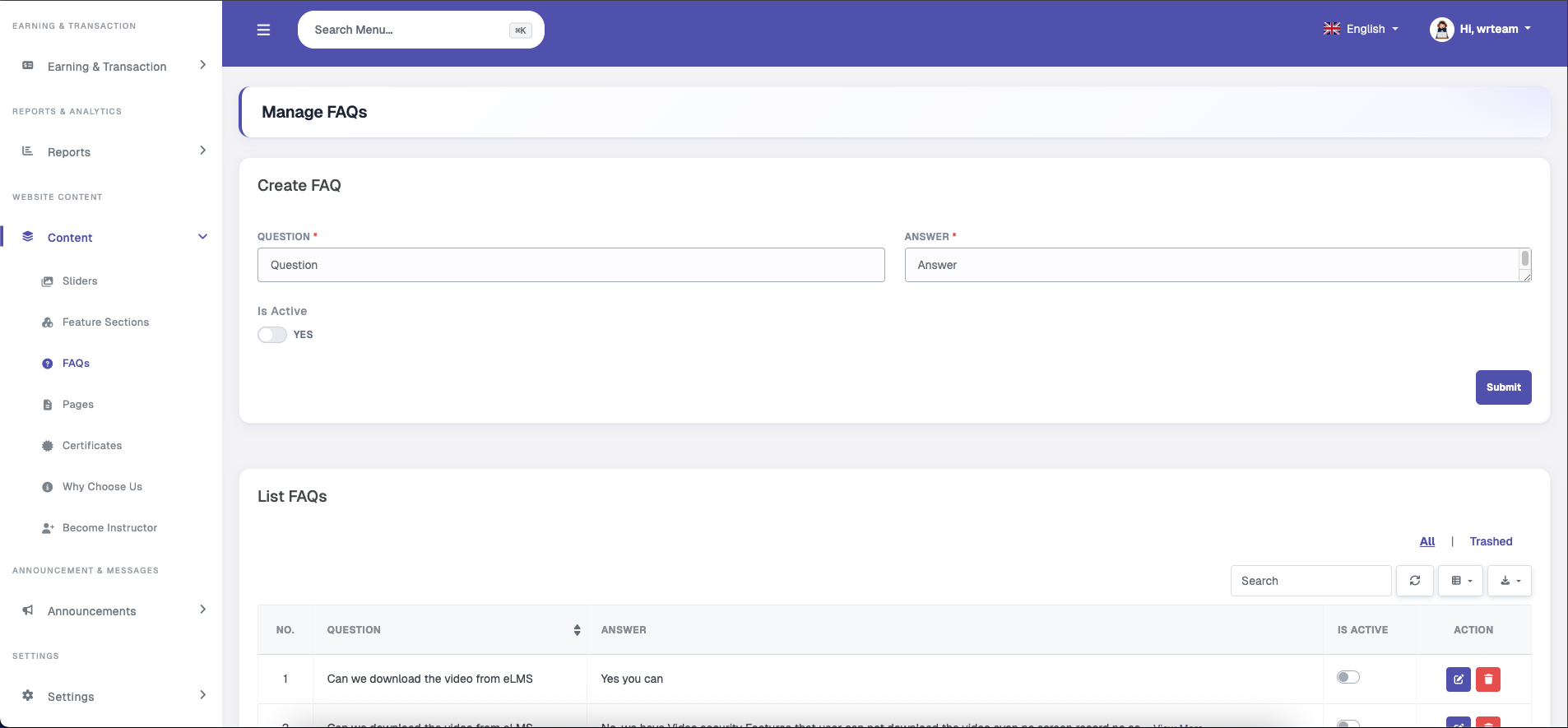1568x728 pixels.
Task: Open the English language dropdown
Action: [x=1361, y=29]
